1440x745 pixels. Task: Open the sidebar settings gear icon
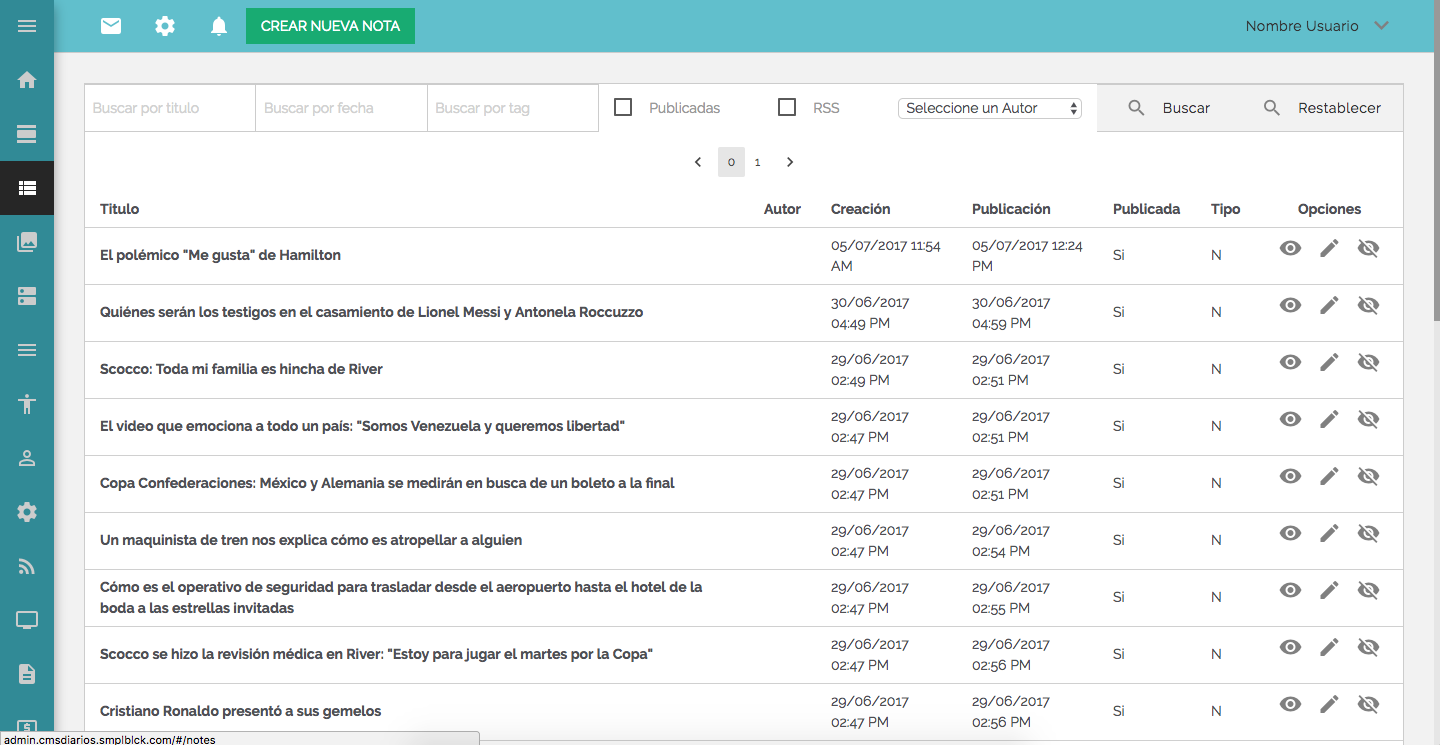pyautogui.click(x=27, y=512)
